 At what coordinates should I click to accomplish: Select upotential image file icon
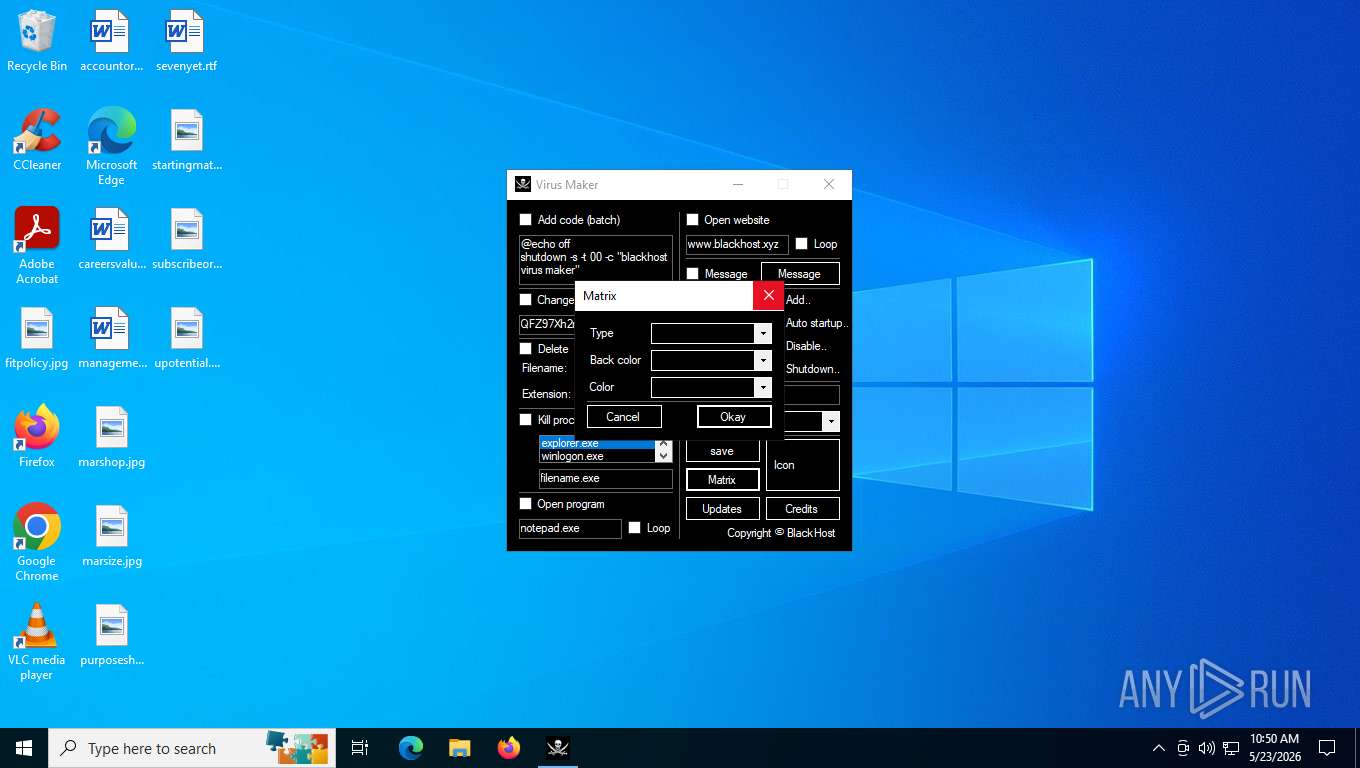pos(186,338)
